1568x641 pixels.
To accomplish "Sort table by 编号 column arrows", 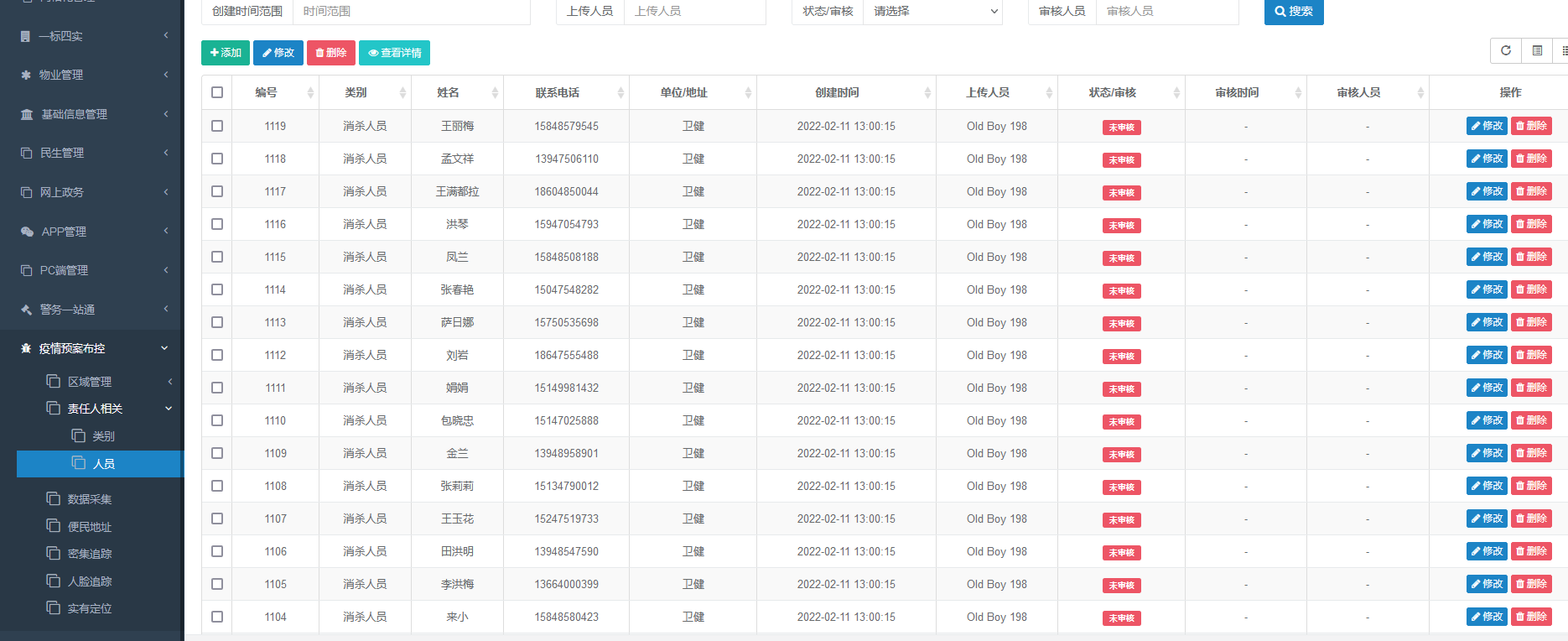I will tap(310, 93).
